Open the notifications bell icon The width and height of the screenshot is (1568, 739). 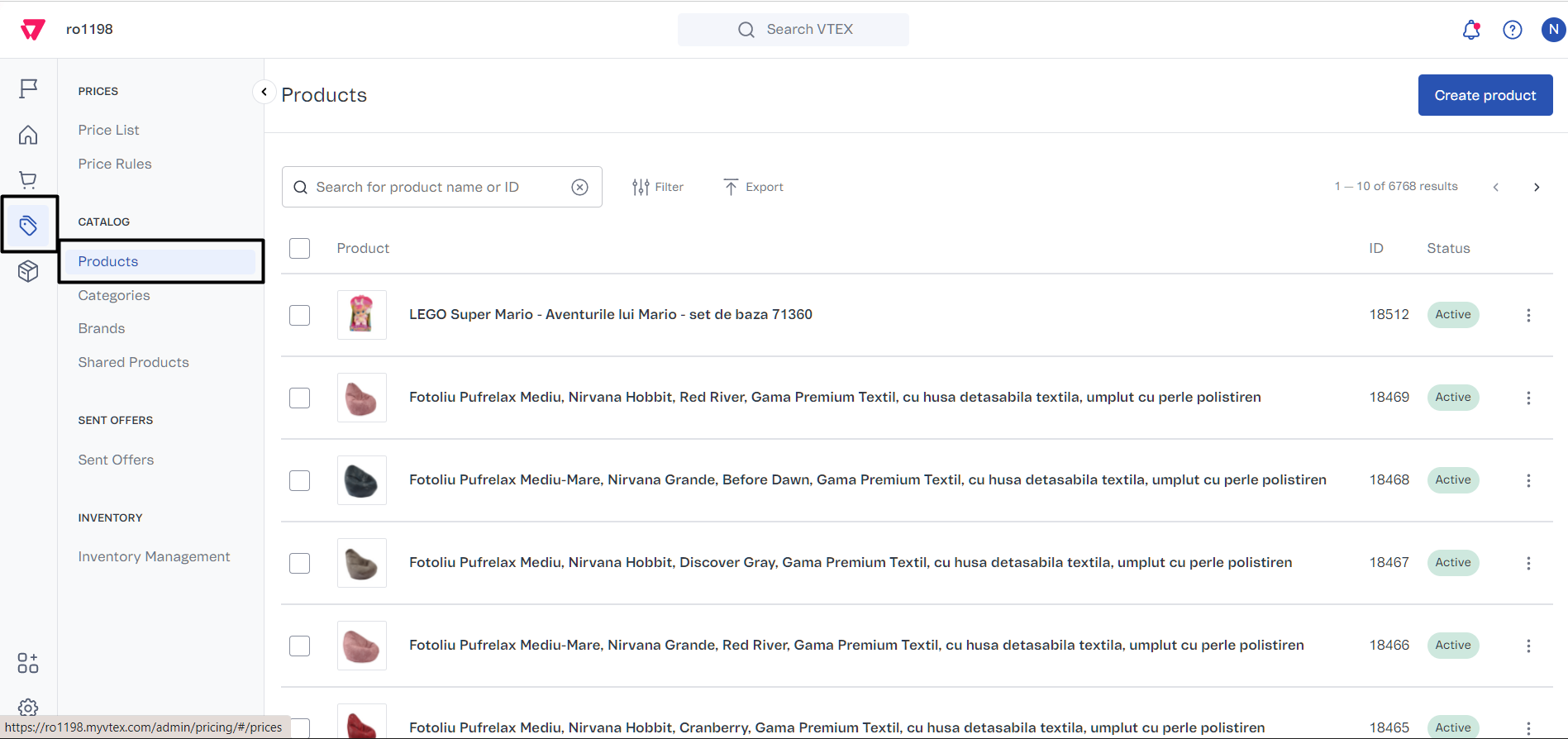click(x=1470, y=31)
